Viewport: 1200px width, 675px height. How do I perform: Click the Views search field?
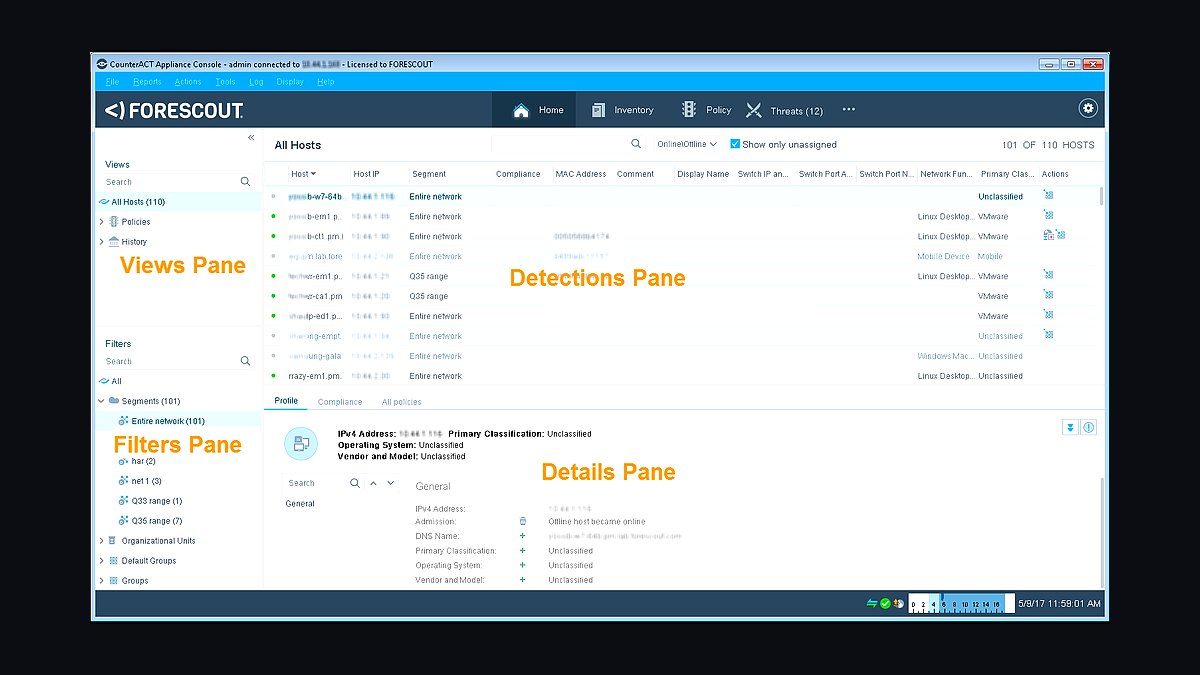pos(170,182)
